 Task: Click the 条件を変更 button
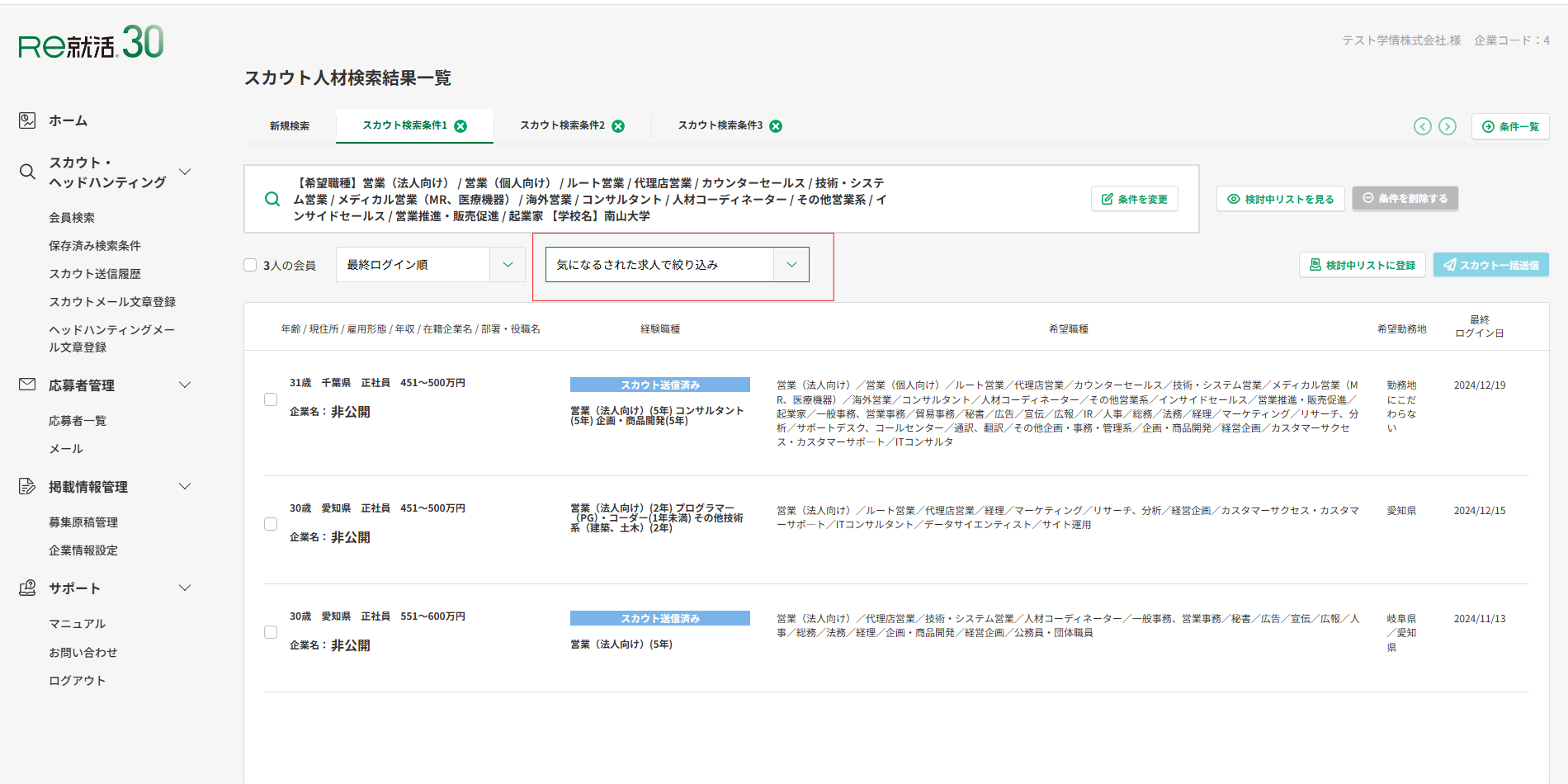(1135, 199)
